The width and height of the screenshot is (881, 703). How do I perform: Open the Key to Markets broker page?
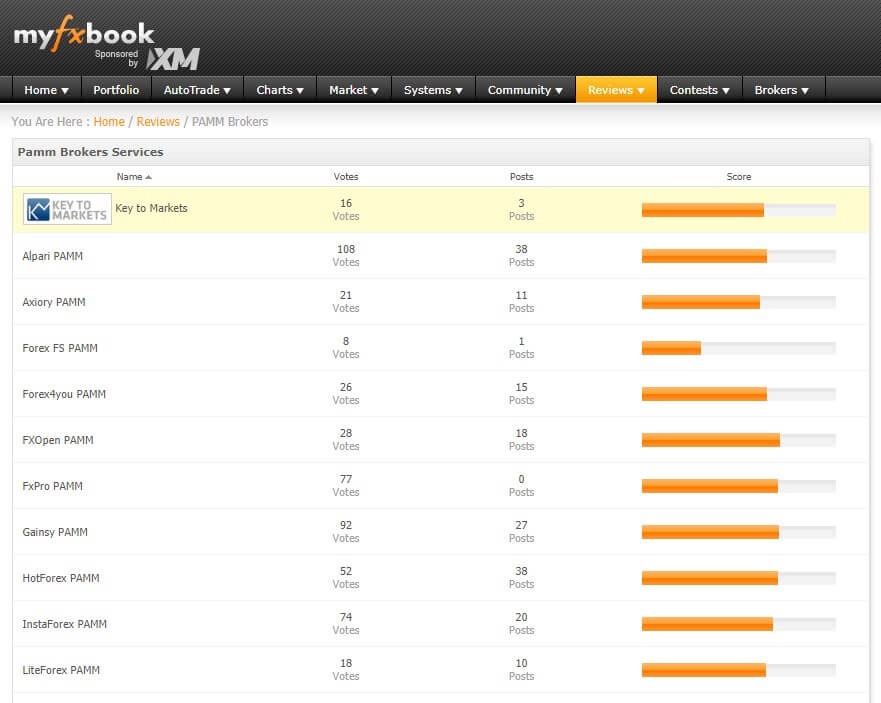coord(151,208)
